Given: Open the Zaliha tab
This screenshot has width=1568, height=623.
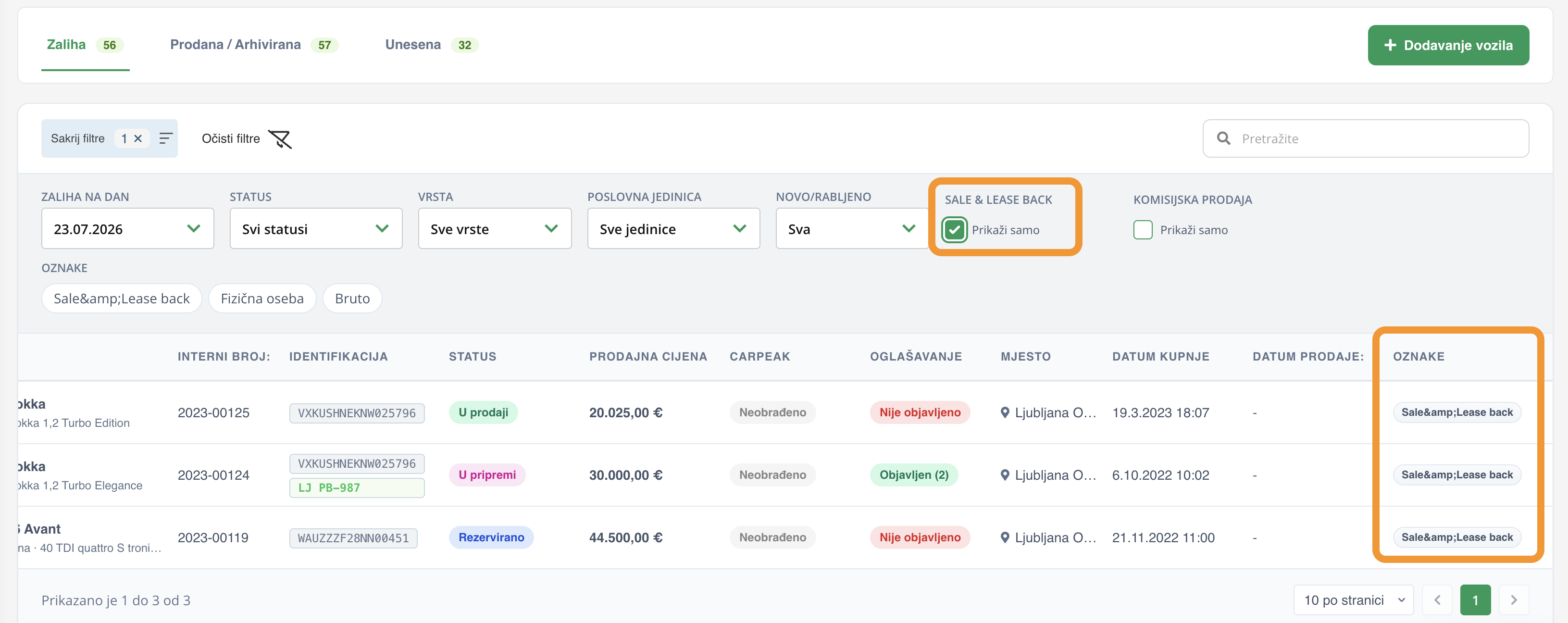Looking at the screenshot, I should click(85, 45).
